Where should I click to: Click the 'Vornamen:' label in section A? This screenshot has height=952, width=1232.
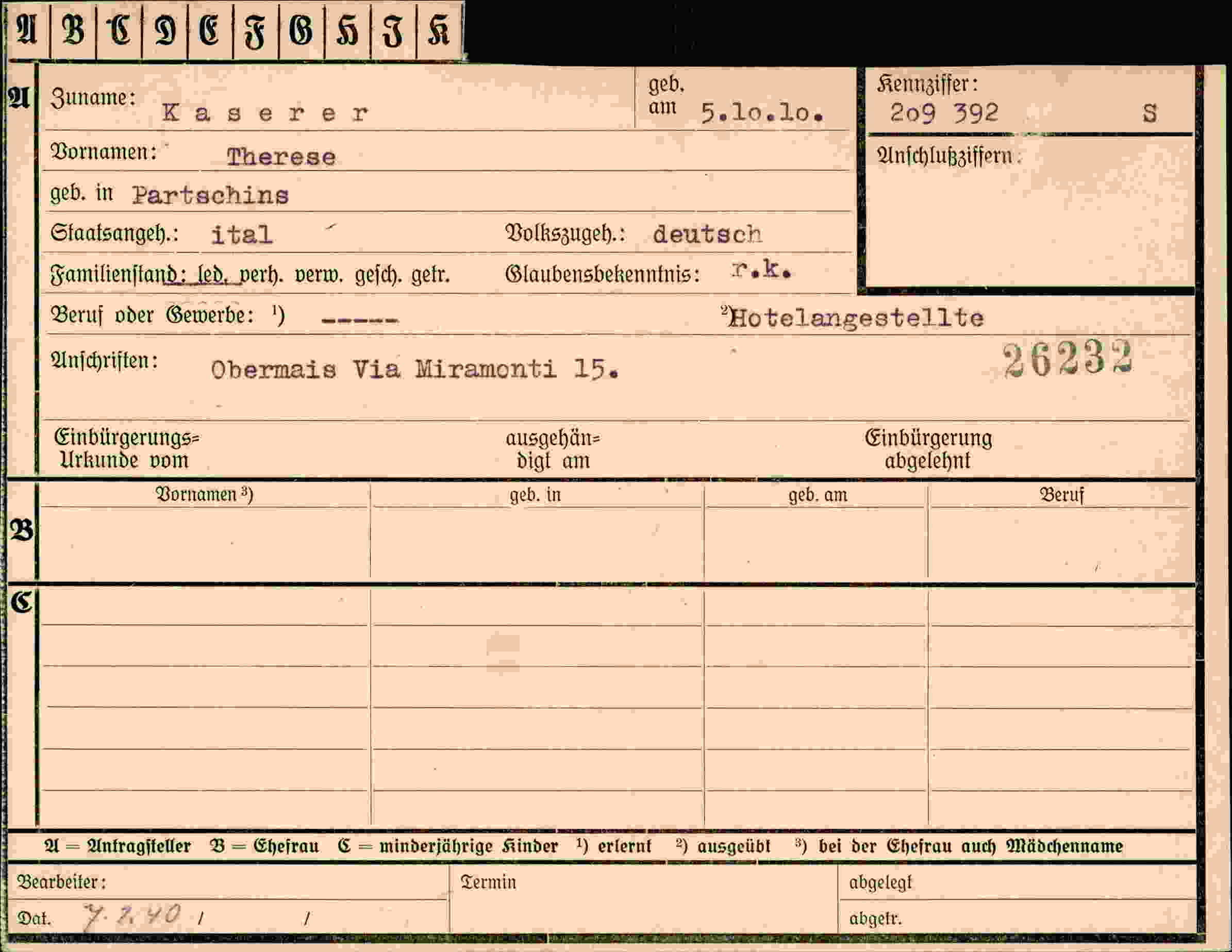[104, 152]
